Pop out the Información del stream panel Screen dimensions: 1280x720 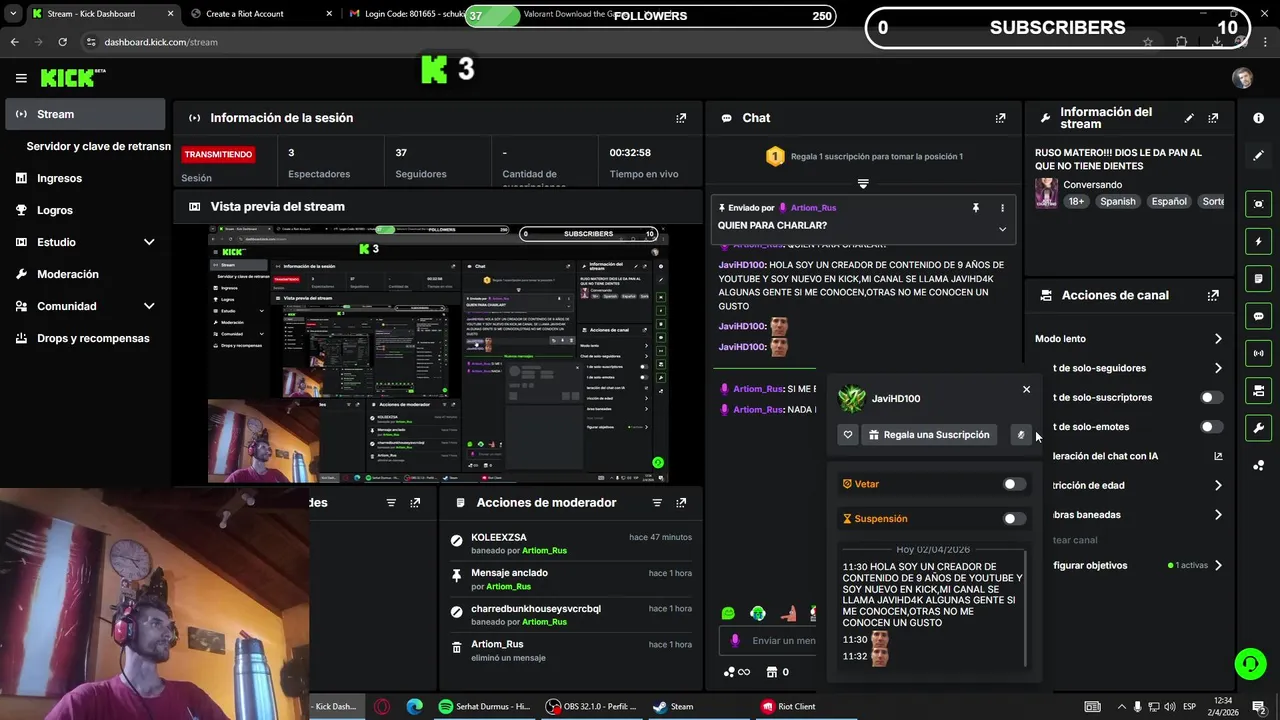(1213, 118)
